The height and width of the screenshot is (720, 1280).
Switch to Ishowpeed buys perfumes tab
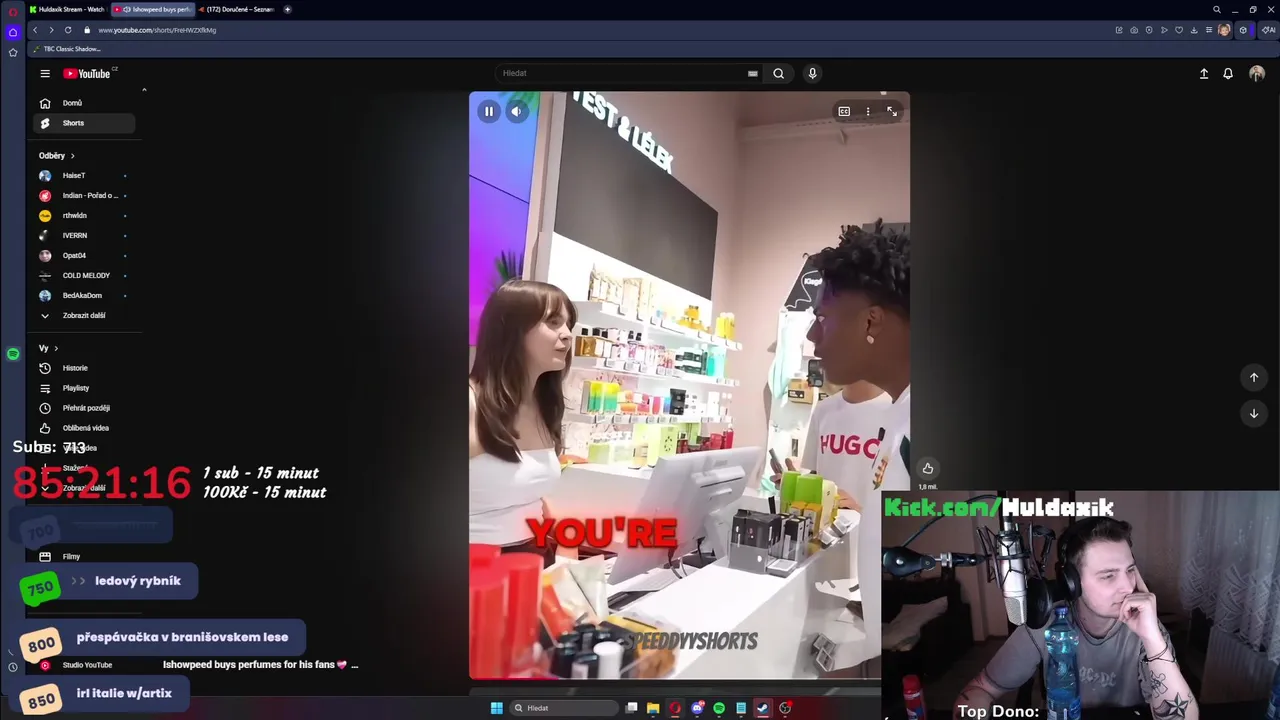pos(152,9)
